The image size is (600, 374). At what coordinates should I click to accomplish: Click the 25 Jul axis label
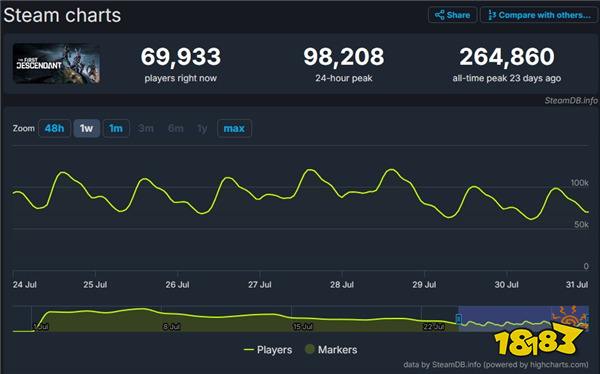95,284
